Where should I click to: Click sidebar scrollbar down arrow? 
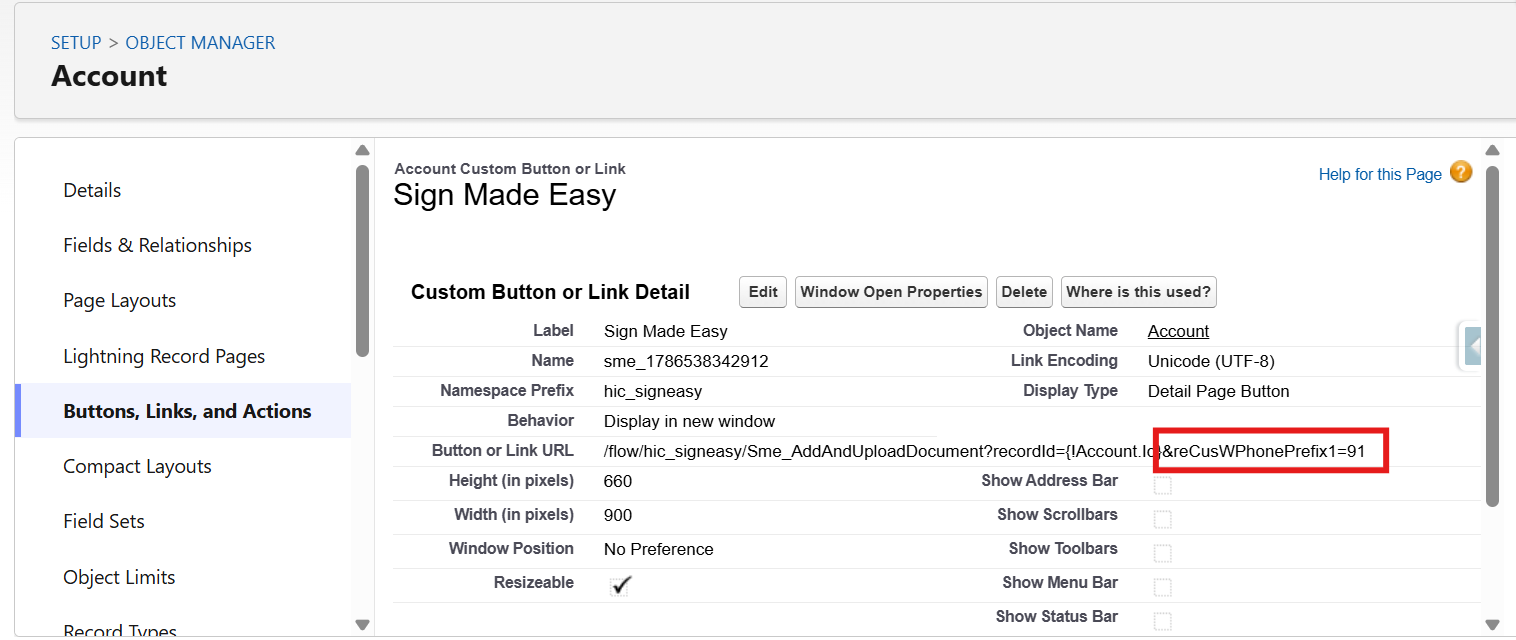pyautogui.click(x=362, y=625)
